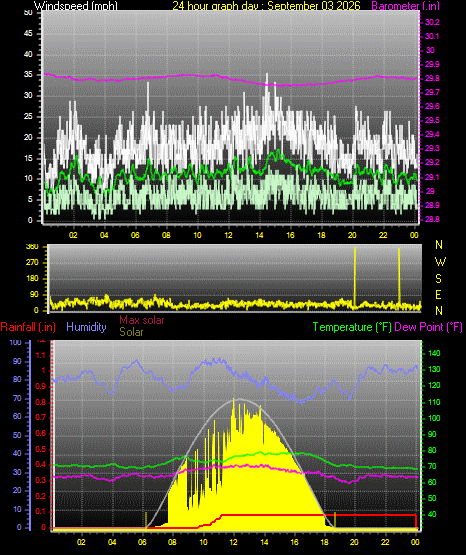Viewport: 466px width, 555px height.
Task: Click the 110 temperature scale value
Action: [x=434, y=402]
